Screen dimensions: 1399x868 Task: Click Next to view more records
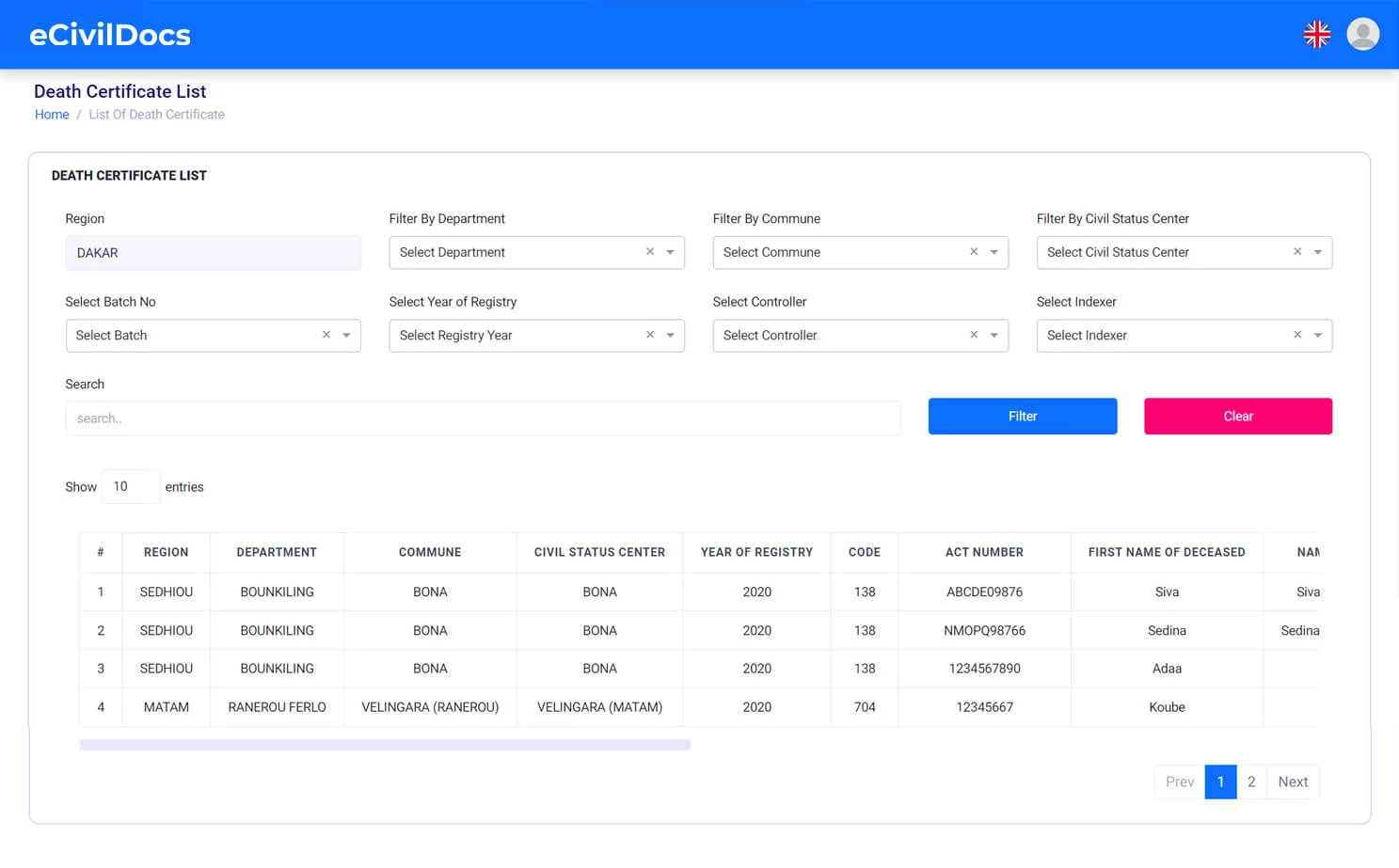tap(1293, 781)
